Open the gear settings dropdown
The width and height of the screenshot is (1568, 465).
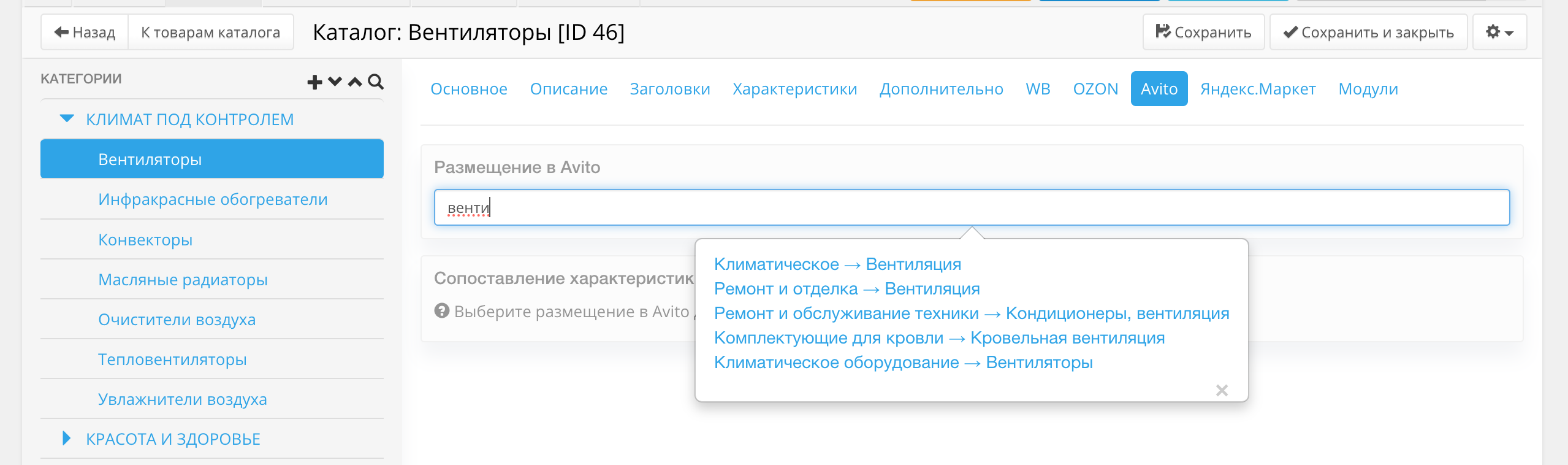click(1499, 32)
